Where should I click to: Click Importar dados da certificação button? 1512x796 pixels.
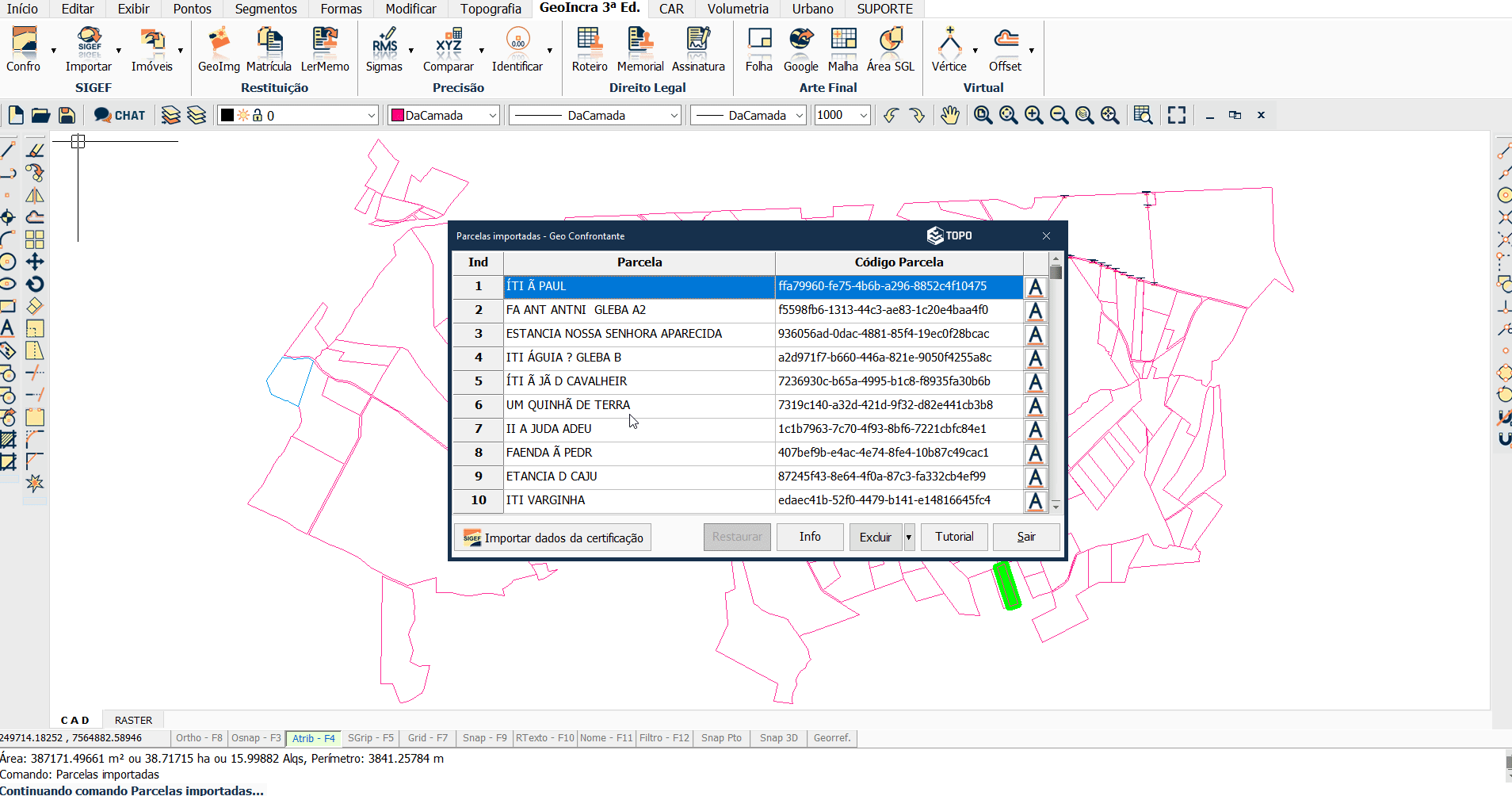(x=553, y=538)
